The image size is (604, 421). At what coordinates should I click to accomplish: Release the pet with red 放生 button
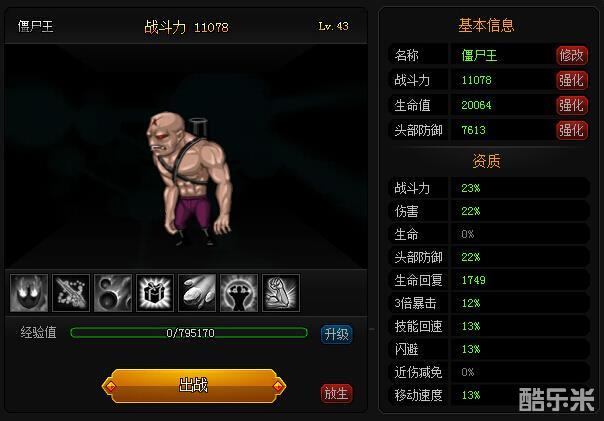point(336,393)
